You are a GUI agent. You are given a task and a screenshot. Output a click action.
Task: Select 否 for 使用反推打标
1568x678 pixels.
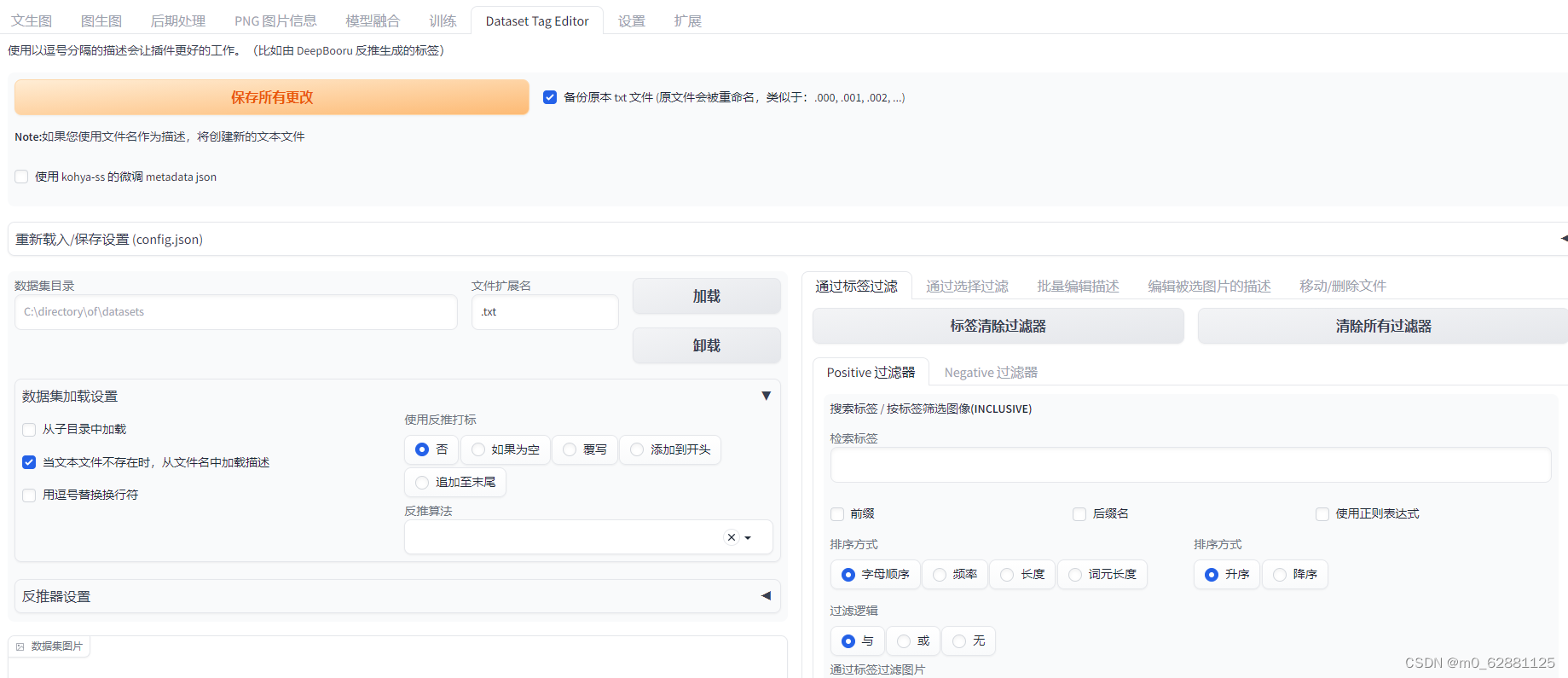tap(431, 449)
